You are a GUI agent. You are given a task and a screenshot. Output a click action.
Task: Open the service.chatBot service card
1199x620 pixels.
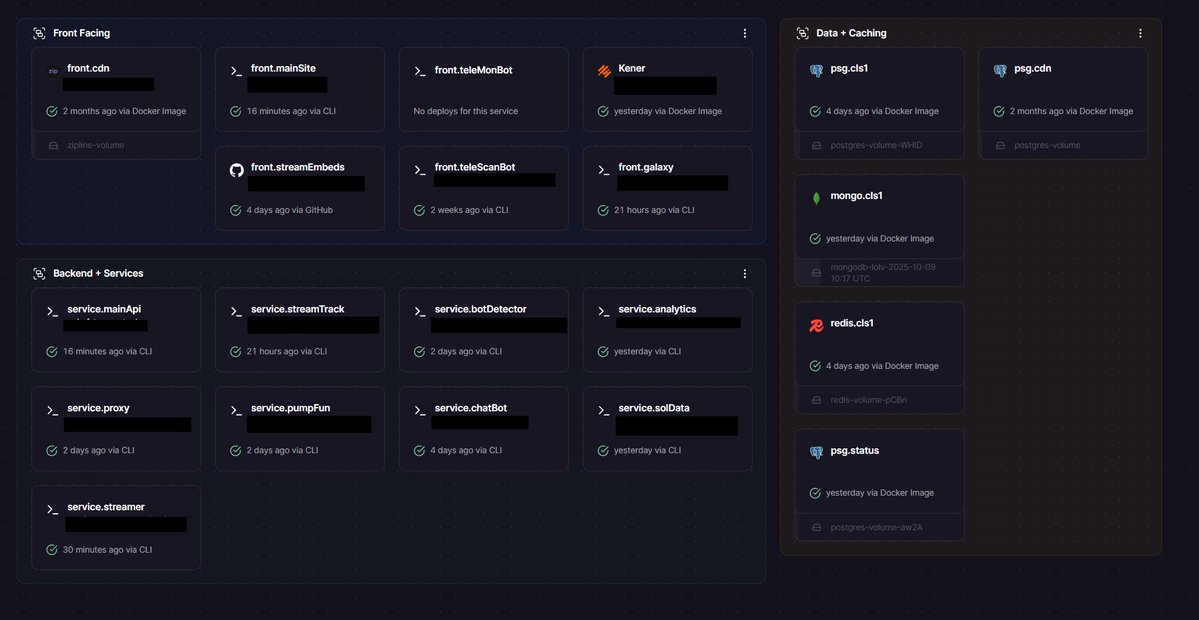[484, 428]
